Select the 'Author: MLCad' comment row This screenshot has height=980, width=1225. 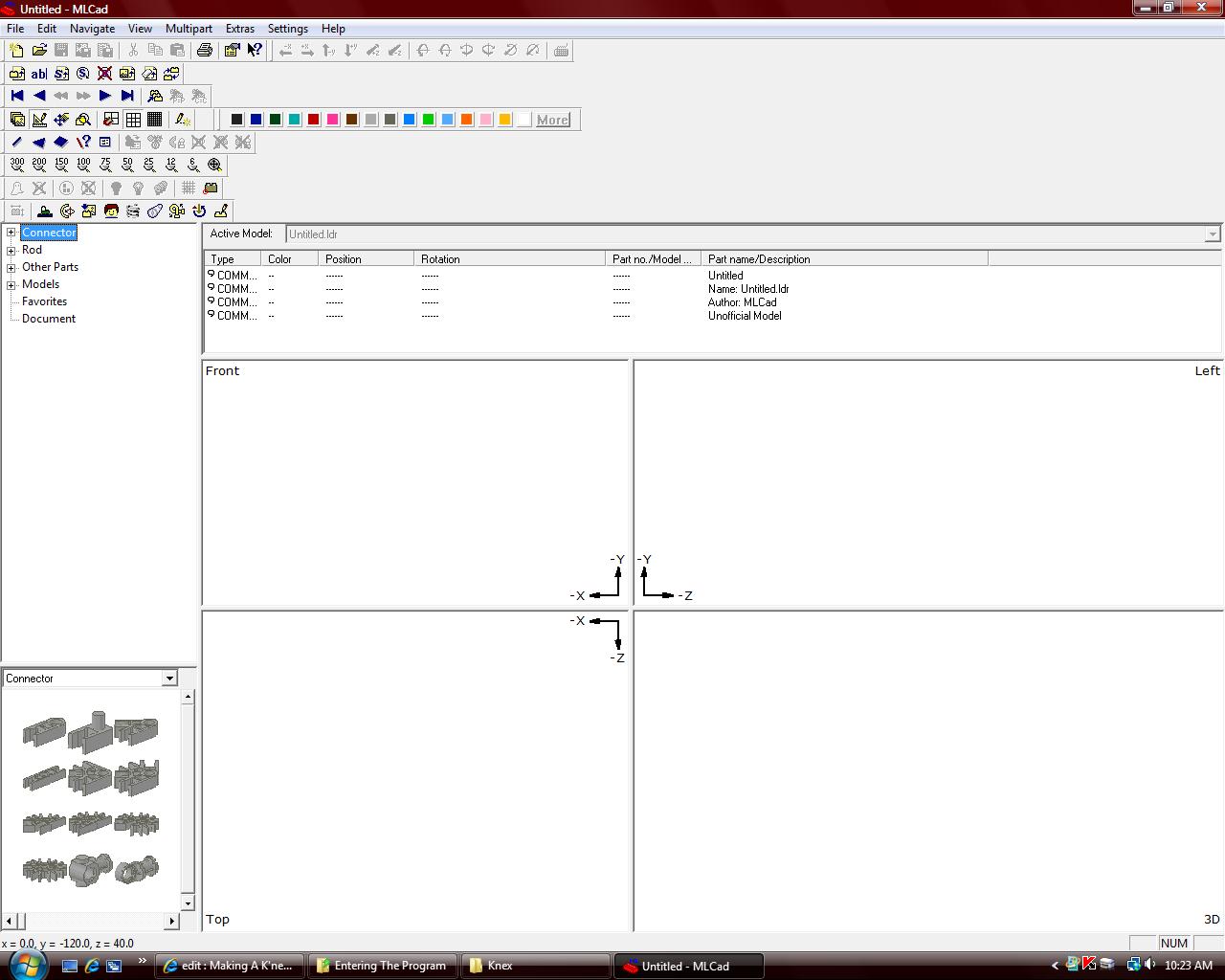coord(712,302)
